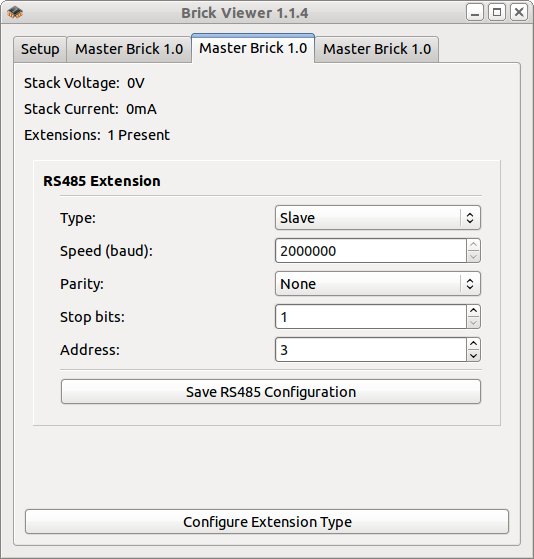Increment the Stop bits spinner up arrow

click(x=473, y=311)
